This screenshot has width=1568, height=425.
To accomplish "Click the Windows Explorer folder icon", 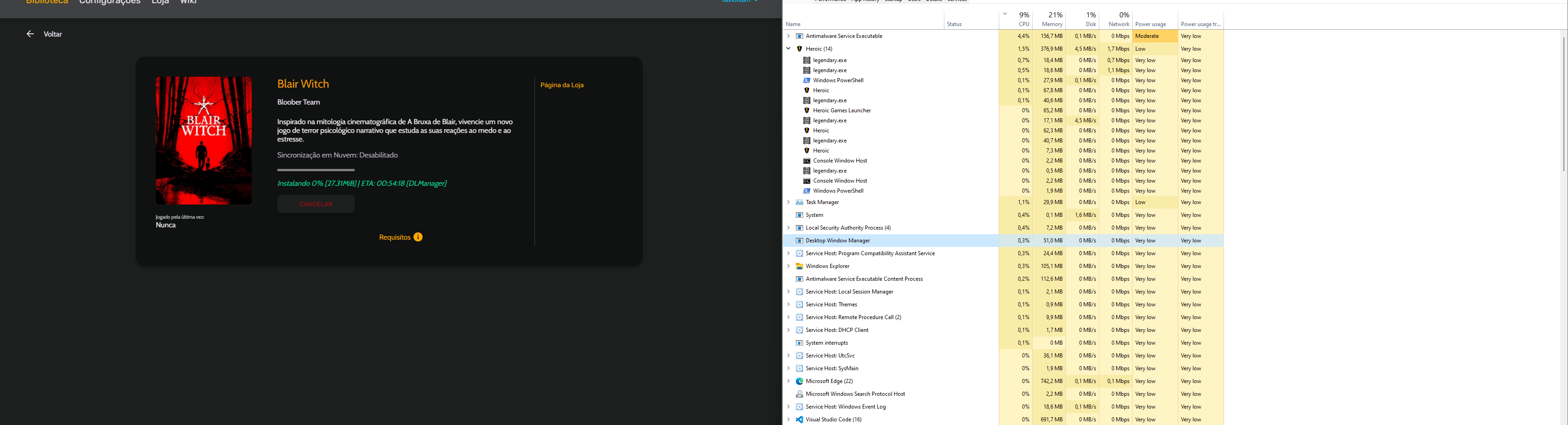I will coord(798,266).
